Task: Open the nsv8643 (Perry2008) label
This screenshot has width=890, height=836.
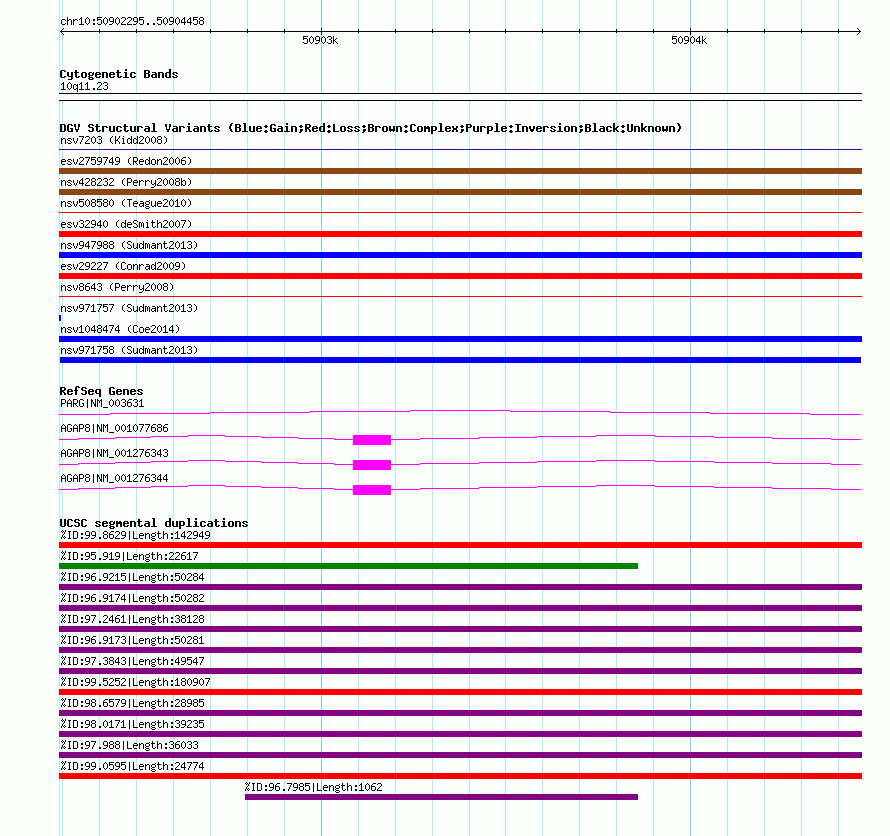Action: tap(117, 287)
